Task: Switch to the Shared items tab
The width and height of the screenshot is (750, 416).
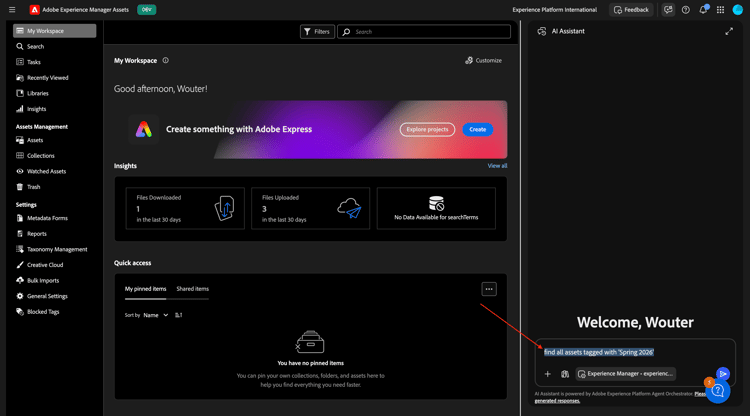Action: click(x=192, y=289)
